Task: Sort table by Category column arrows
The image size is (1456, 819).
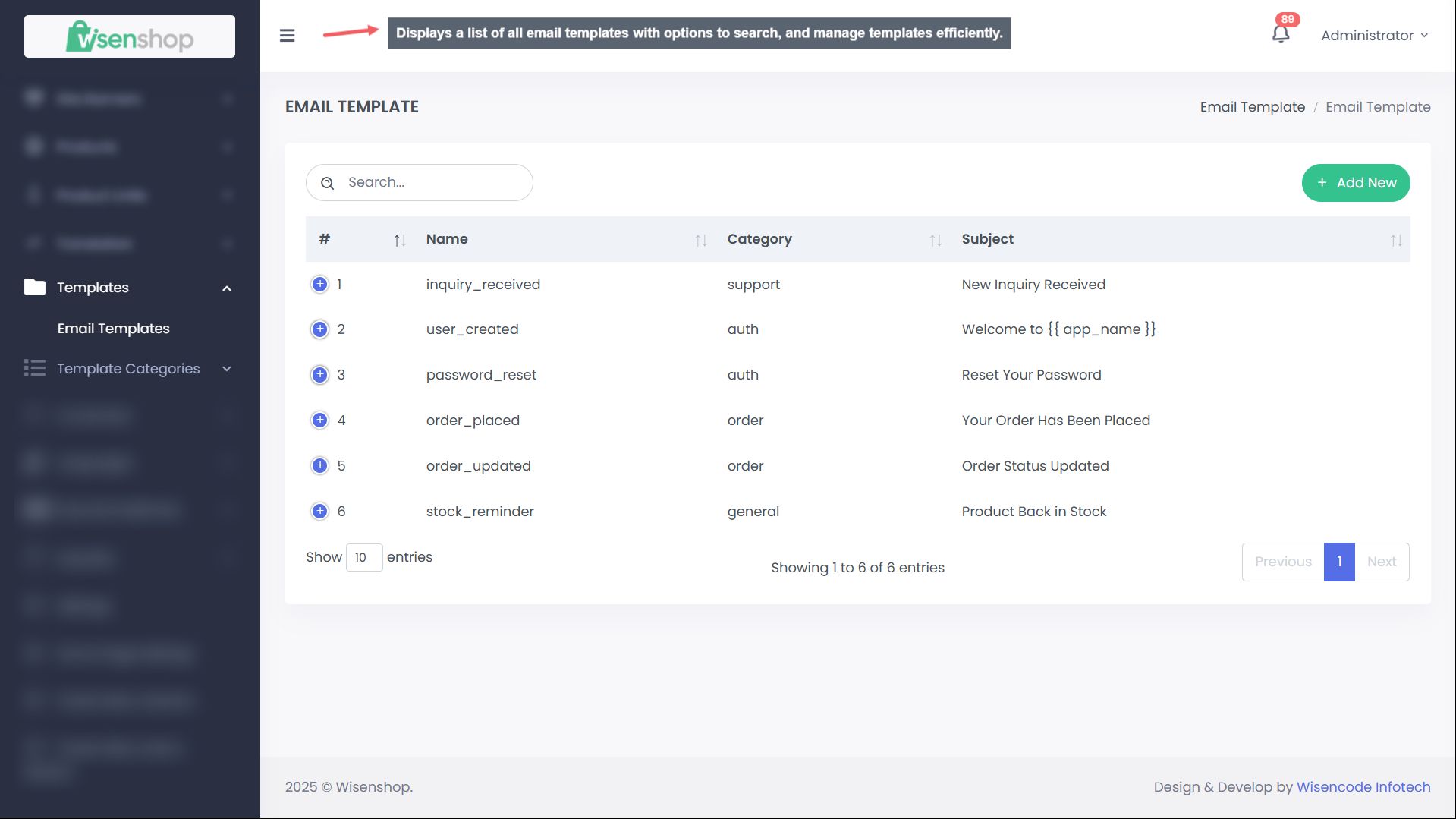Action: pyautogui.click(x=936, y=241)
